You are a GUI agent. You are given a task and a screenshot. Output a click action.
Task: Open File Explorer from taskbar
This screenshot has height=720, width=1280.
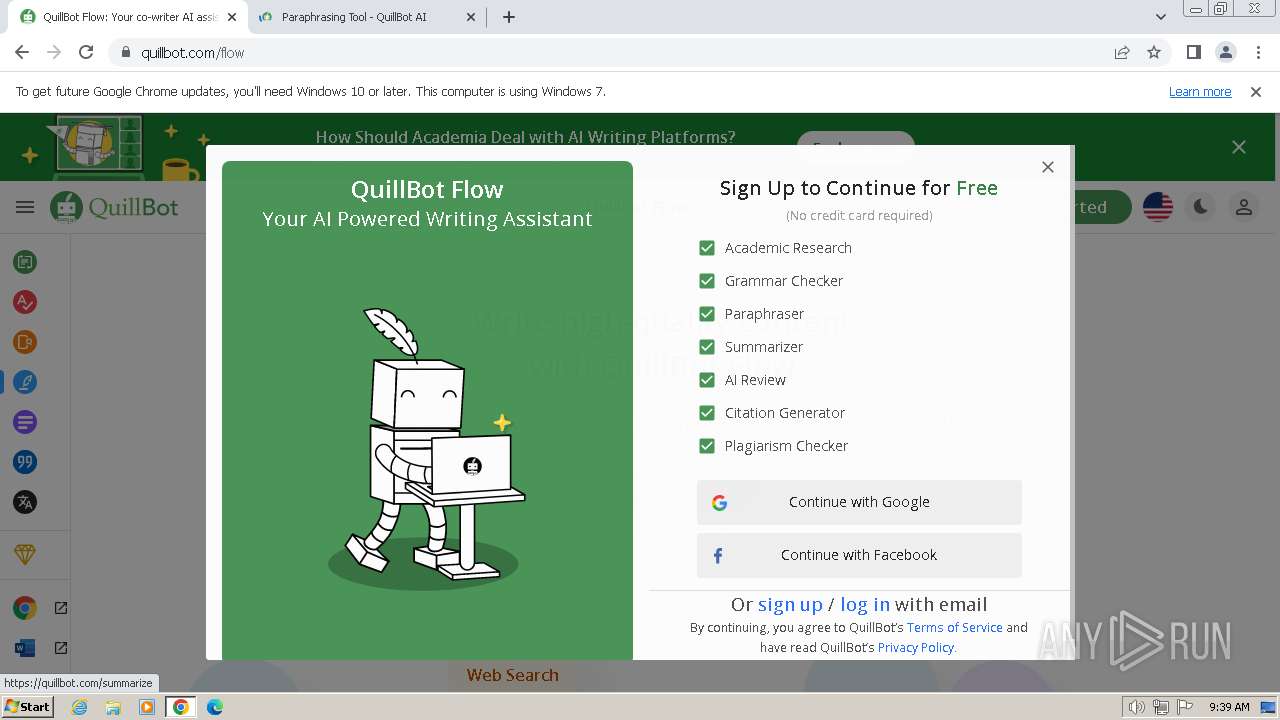113,707
